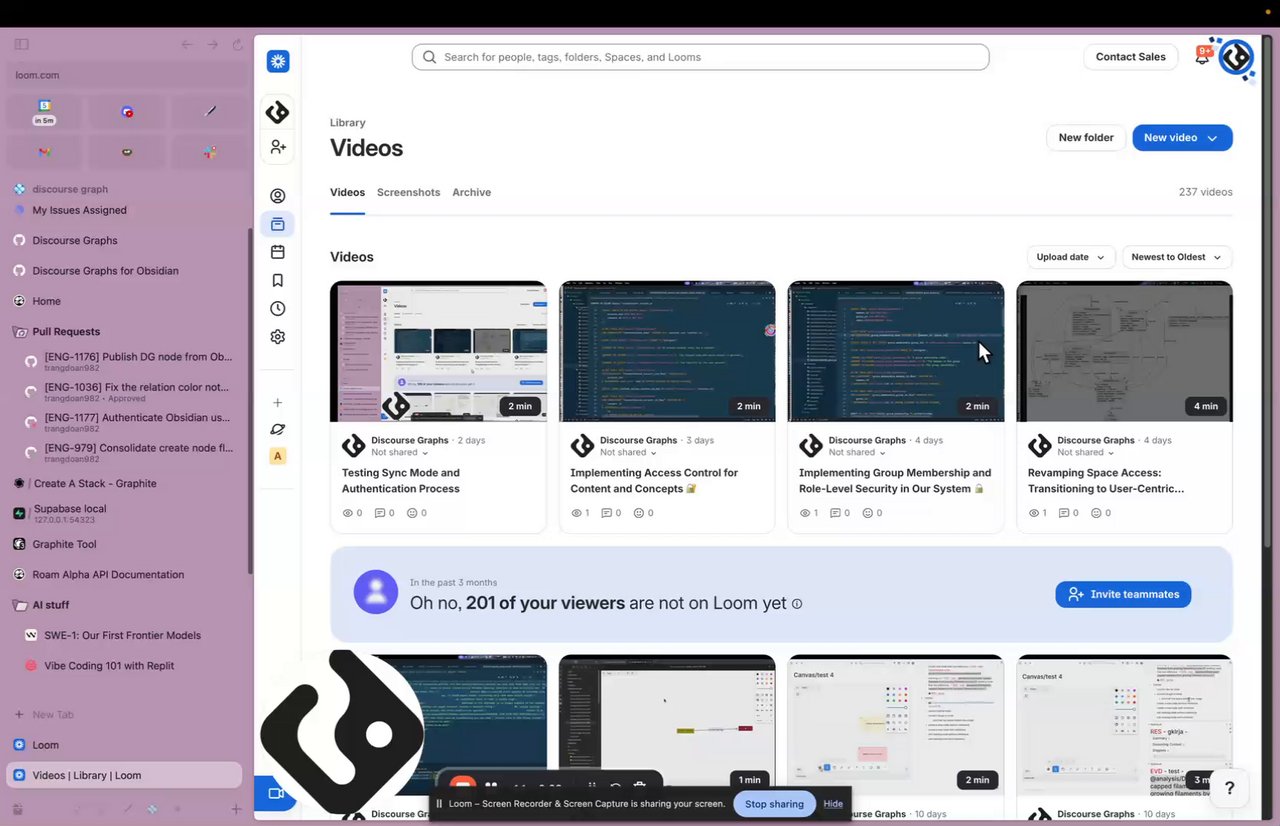The height and width of the screenshot is (826, 1280).
Task: Click the blue camera record button at bottom left
Action: pos(274,794)
